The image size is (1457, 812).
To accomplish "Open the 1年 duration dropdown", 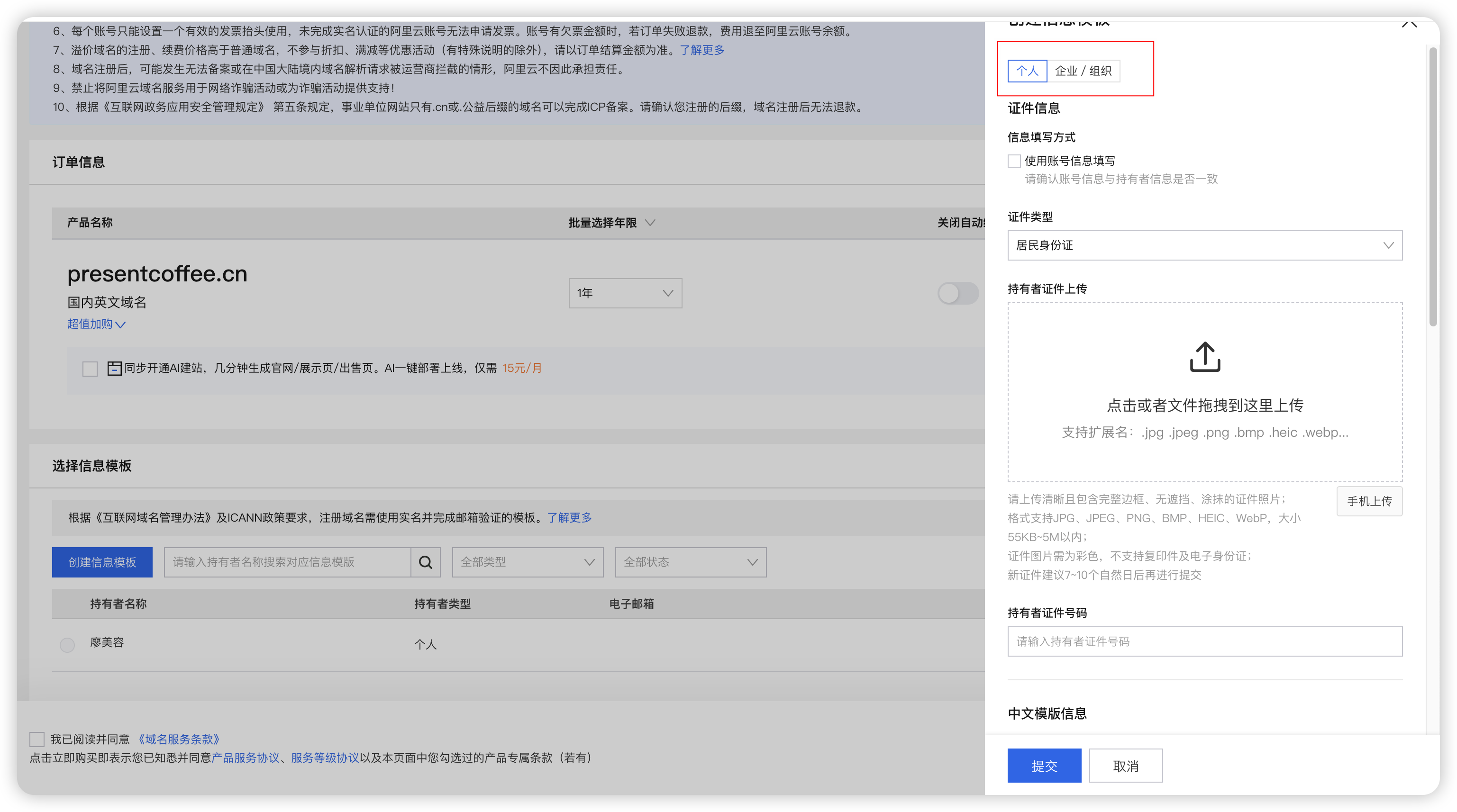I will pyautogui.click(x=625, y=293).
